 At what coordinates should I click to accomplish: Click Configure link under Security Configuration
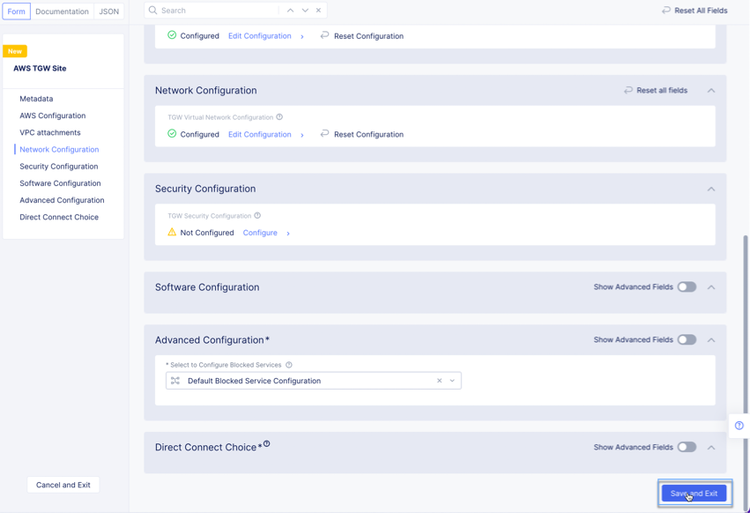pos(260,233)
